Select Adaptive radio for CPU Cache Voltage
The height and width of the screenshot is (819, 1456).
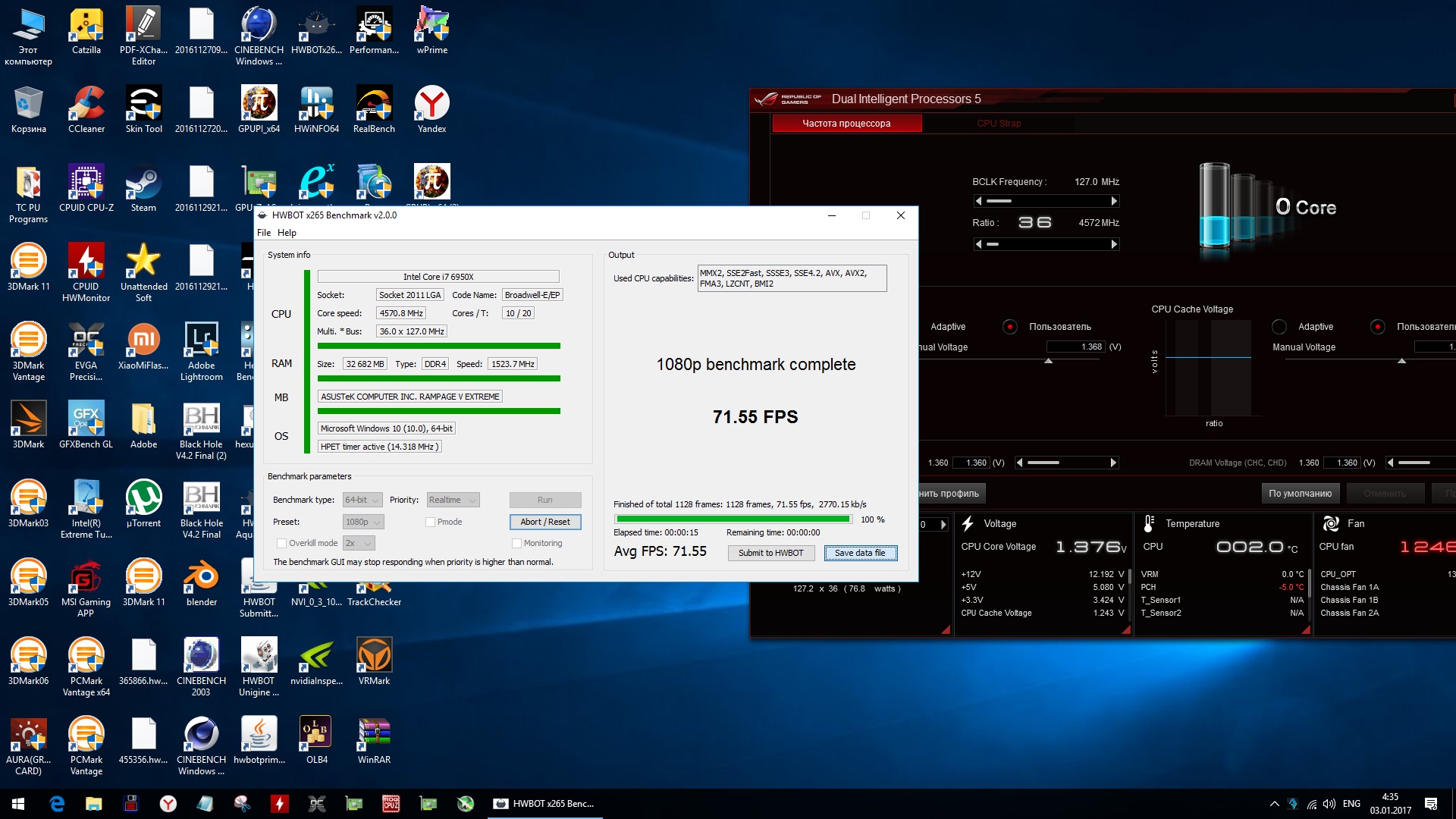tap(1279, 327)
